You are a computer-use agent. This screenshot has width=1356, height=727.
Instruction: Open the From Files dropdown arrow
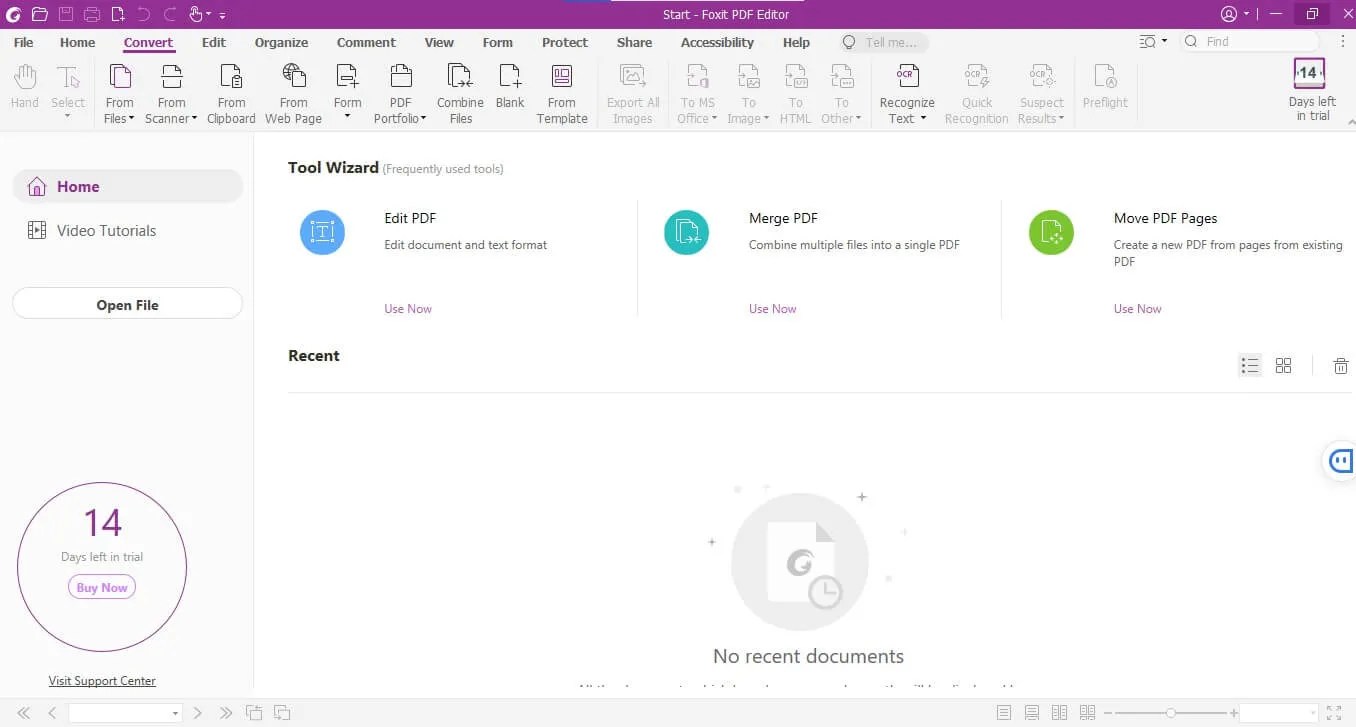pos(130,118)
